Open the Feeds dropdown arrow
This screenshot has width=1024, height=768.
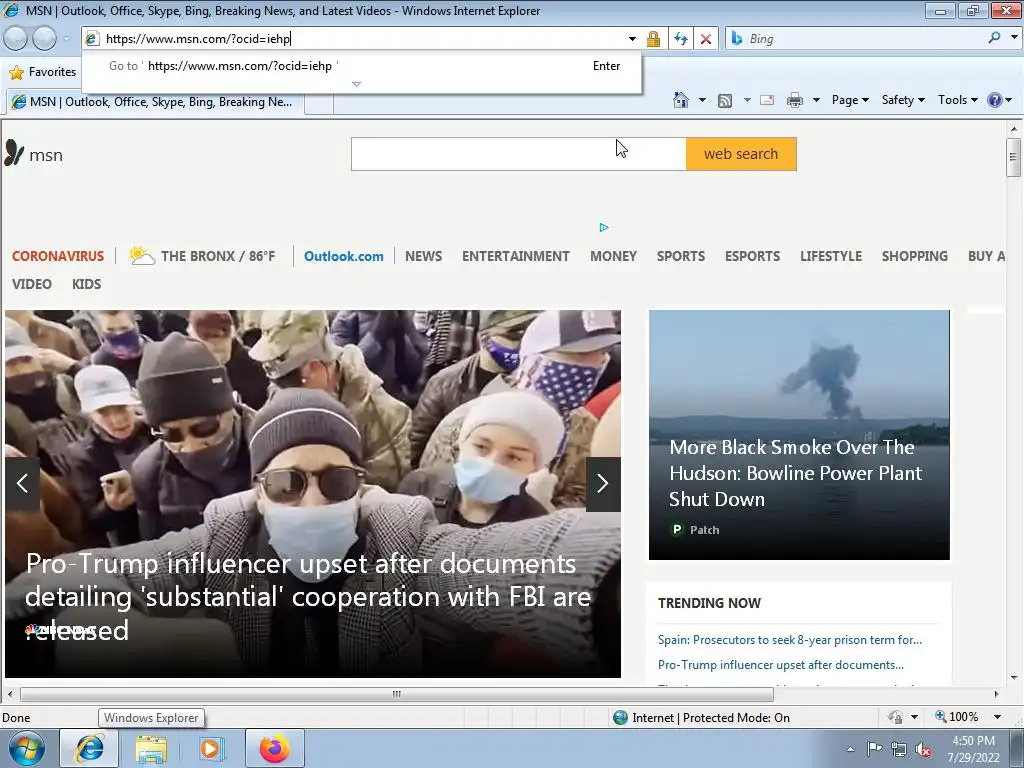(747, 100)
